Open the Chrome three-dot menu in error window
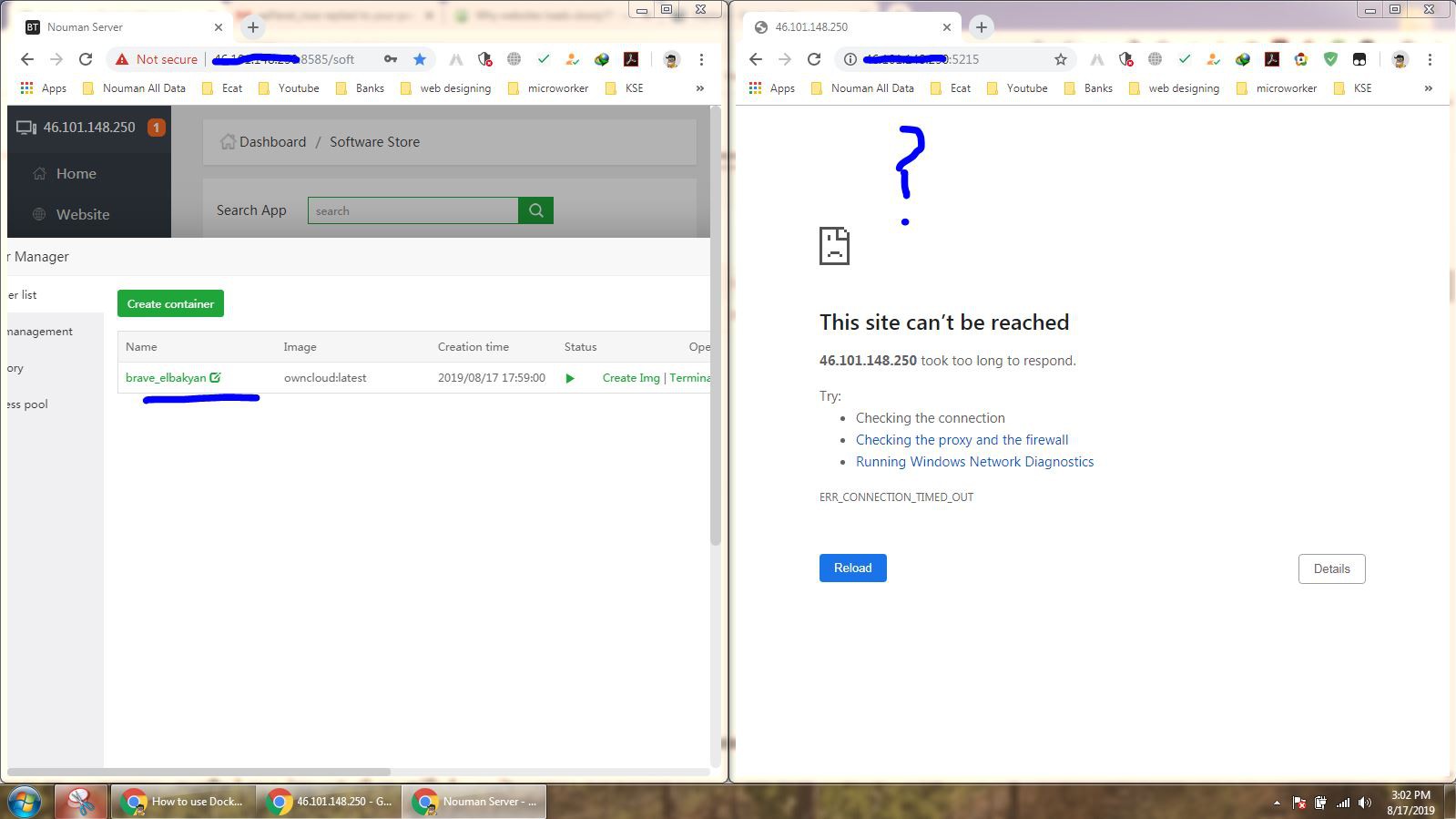Screen dimensions: 1456x819 [x=1430, y=59]
